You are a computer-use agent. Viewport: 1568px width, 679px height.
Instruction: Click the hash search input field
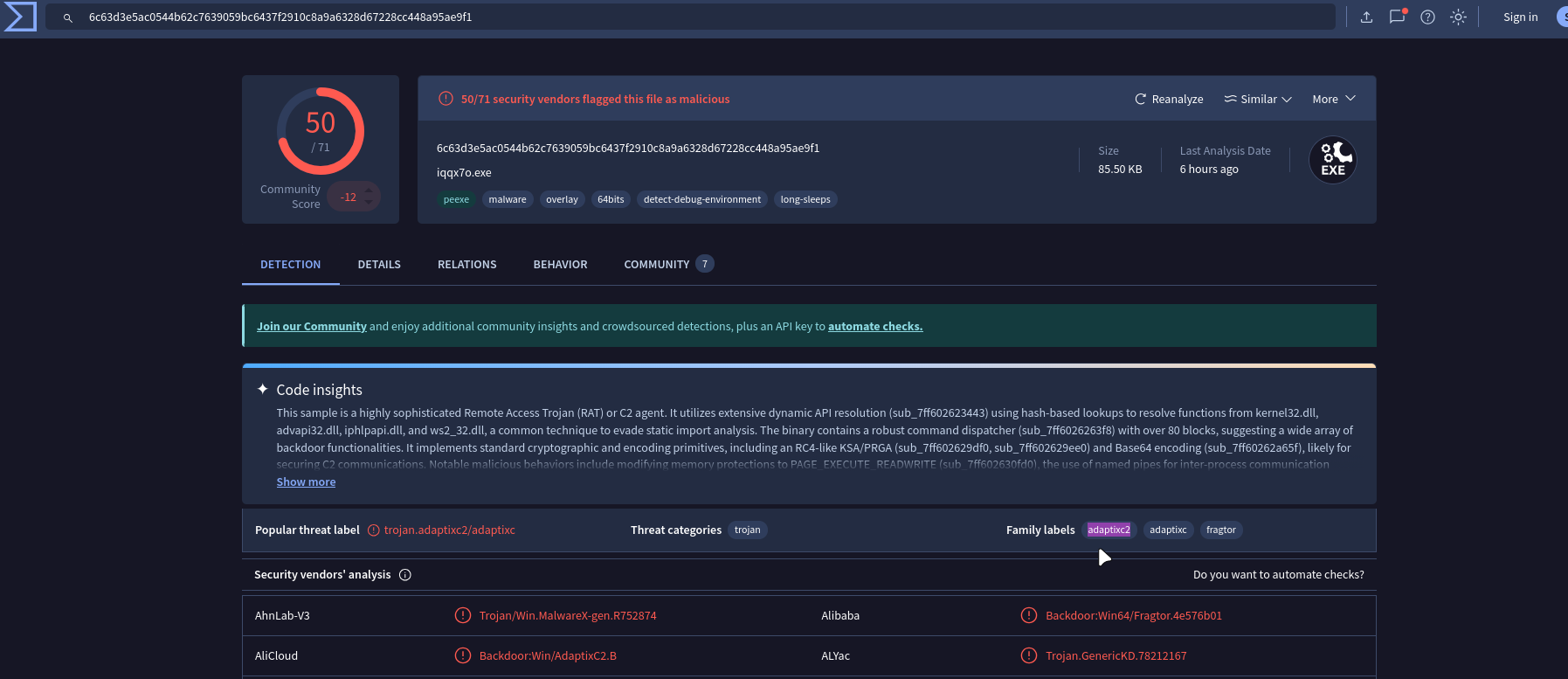[699, 17]
